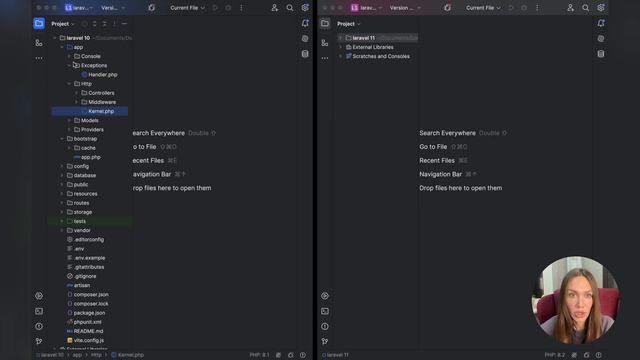The width and height of the screenshot is (640, 360).
Task: Open IDE settings gear in laravel 11 window
Action: (601, 8)
